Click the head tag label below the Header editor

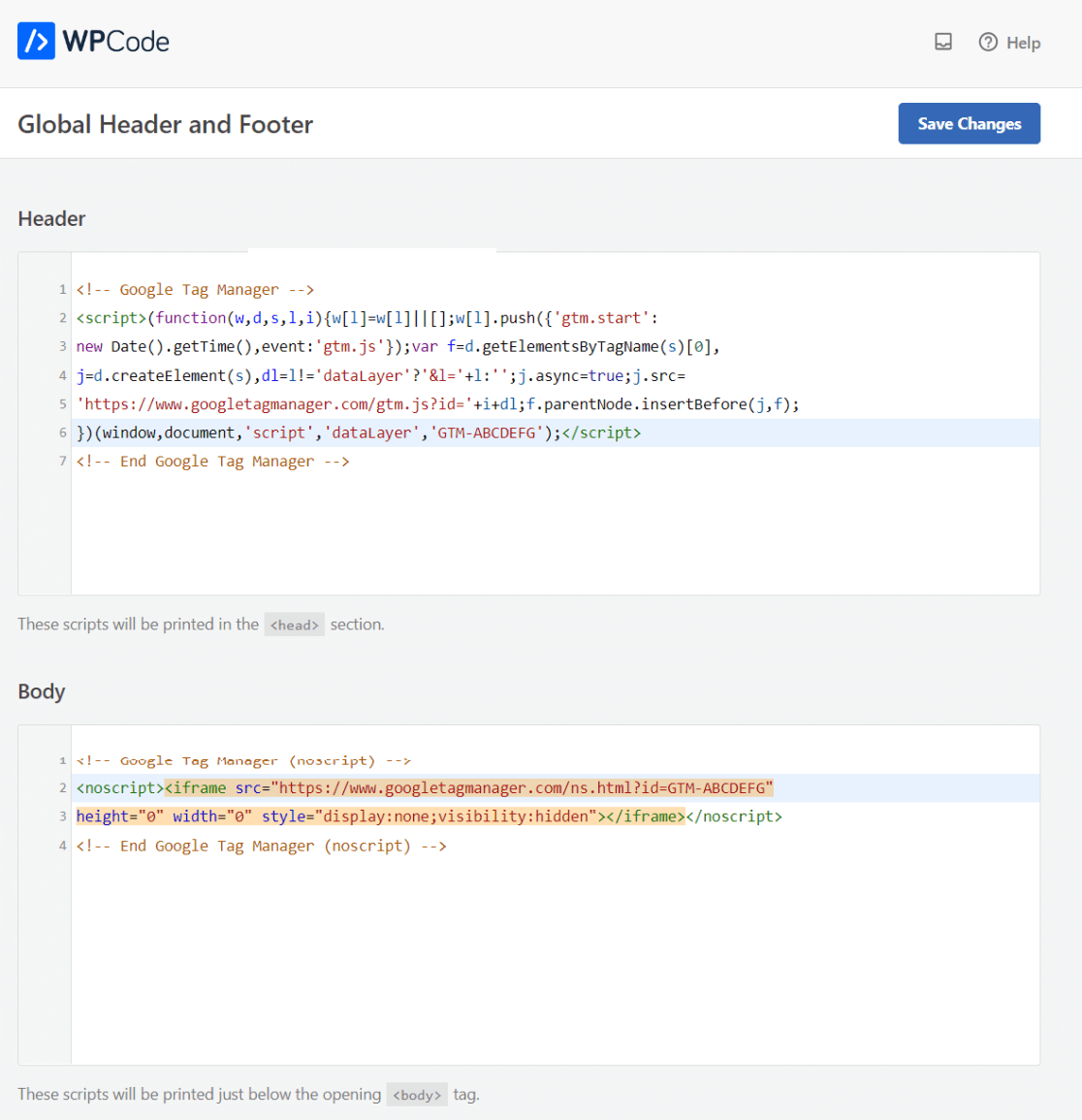tap(294, 624)
